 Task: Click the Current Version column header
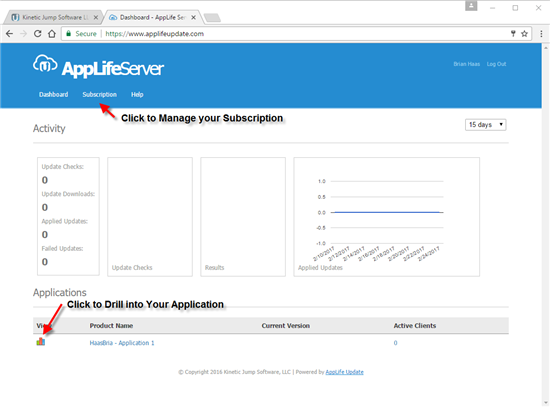286,326
